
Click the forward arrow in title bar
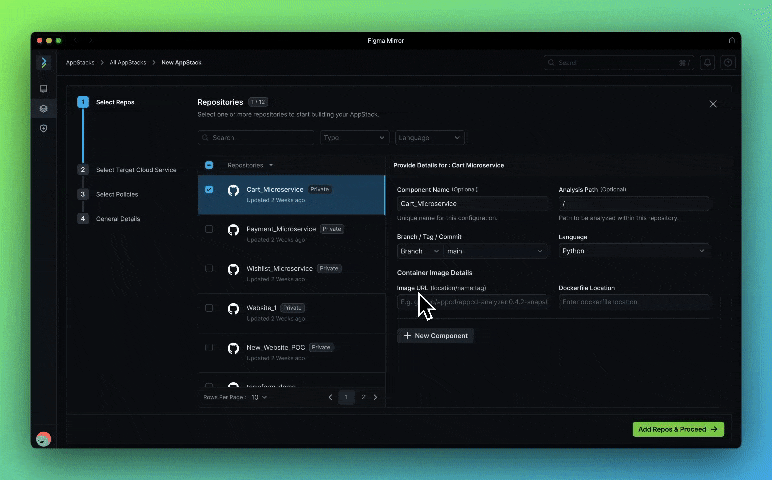point(91,40)
